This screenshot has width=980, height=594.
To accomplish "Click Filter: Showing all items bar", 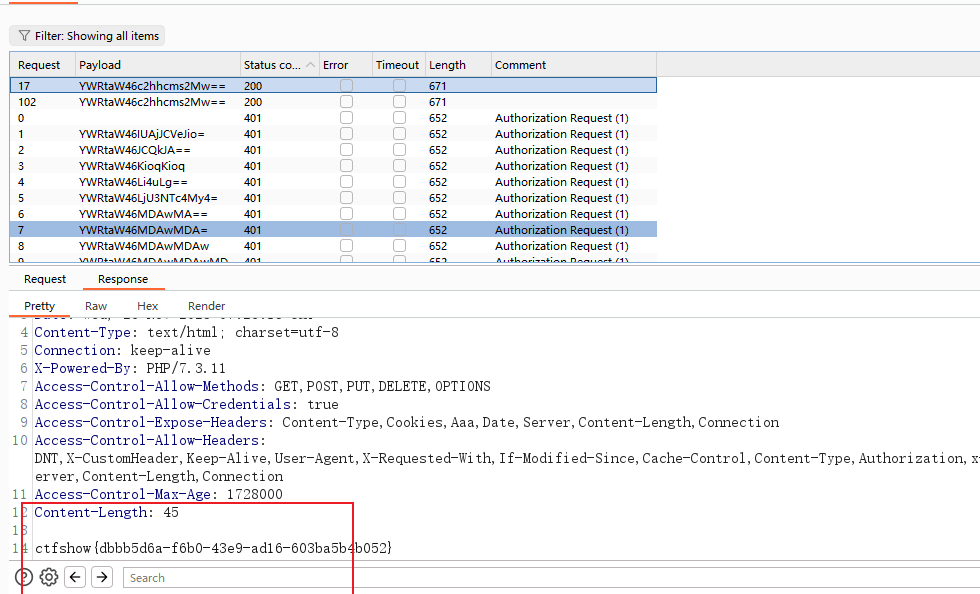I will (88, 36).
